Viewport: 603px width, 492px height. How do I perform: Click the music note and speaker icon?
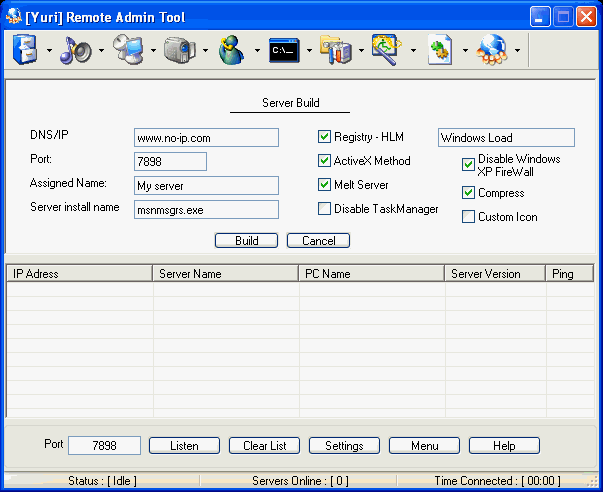76,49
